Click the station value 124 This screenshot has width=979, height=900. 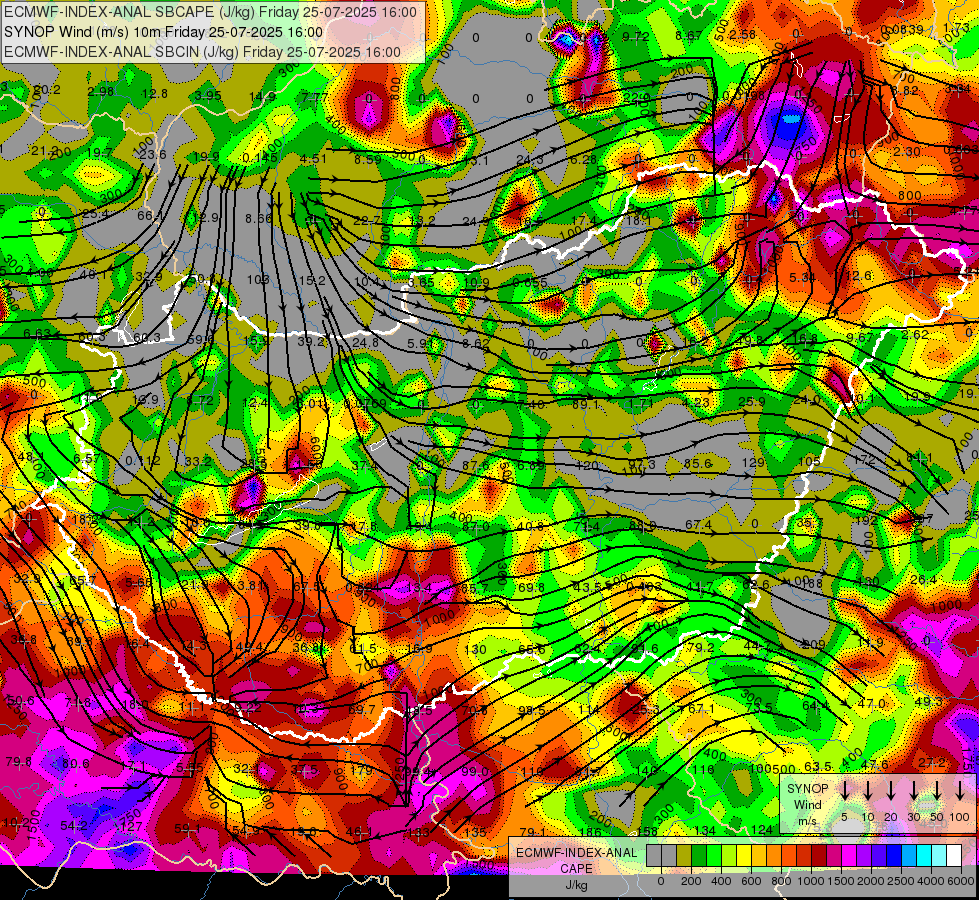coord(762,829)
